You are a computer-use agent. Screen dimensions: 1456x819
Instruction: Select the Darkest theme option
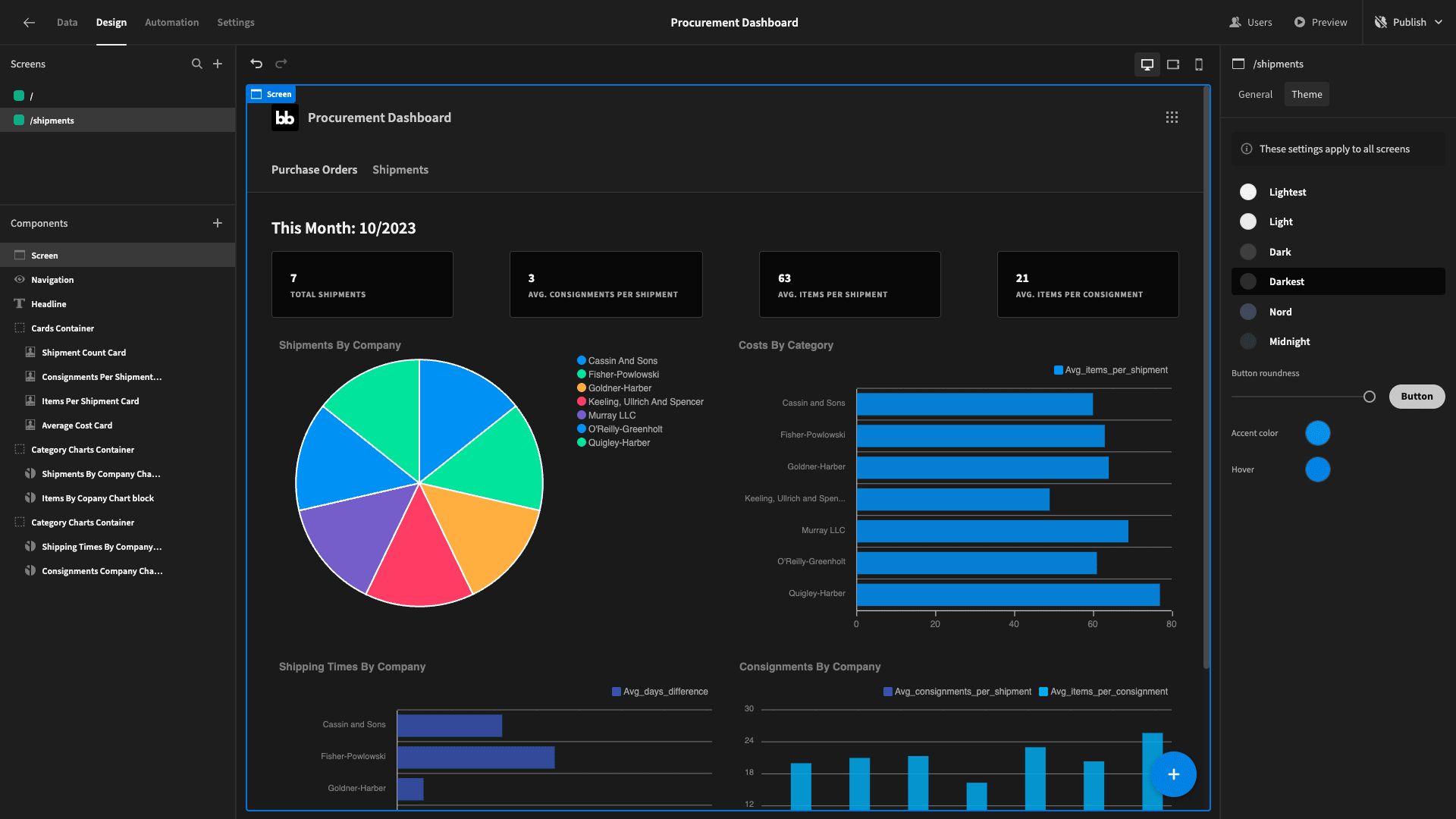1338,281
